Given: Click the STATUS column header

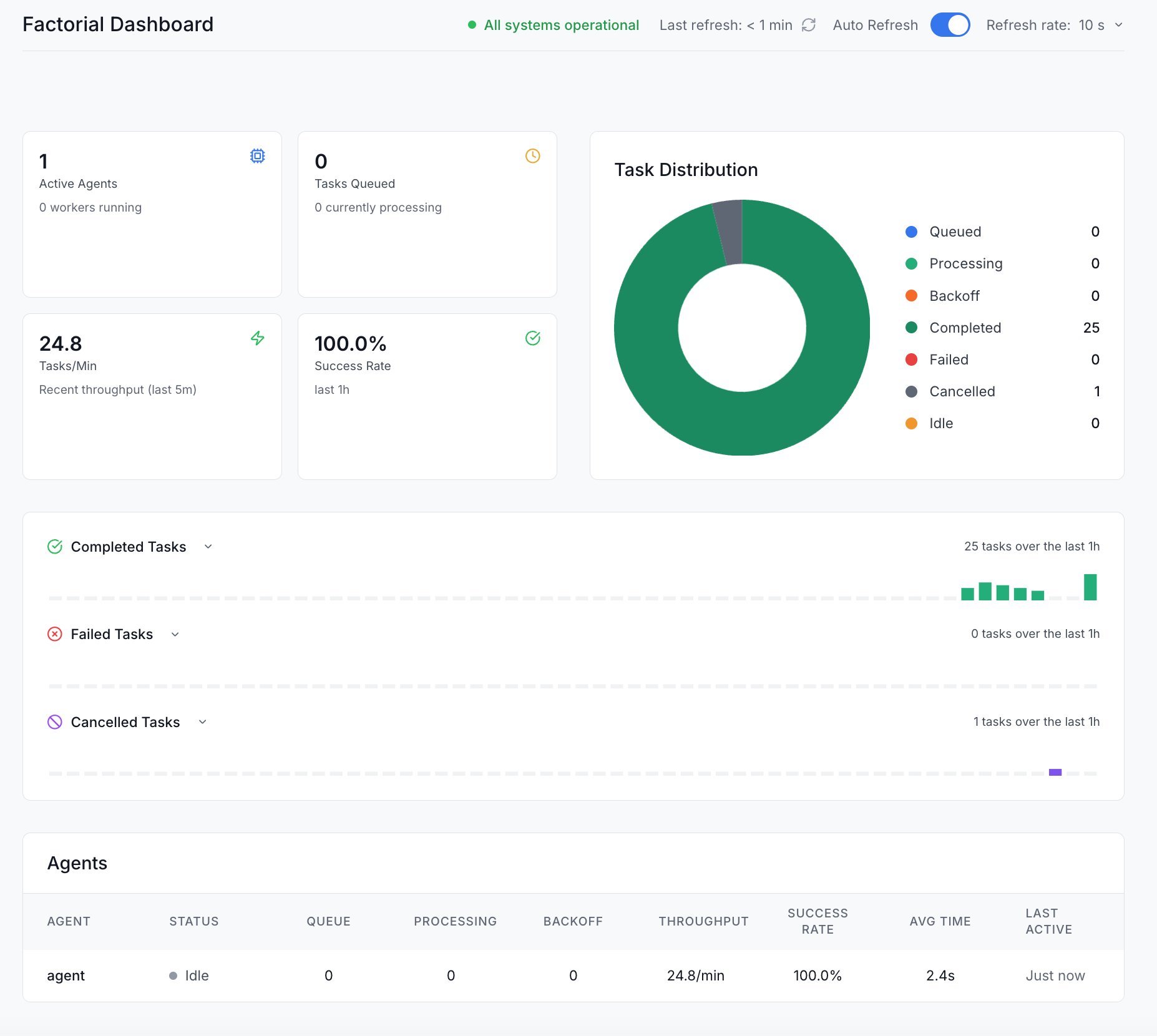Looking at the screenshot, I should point(194,921).
